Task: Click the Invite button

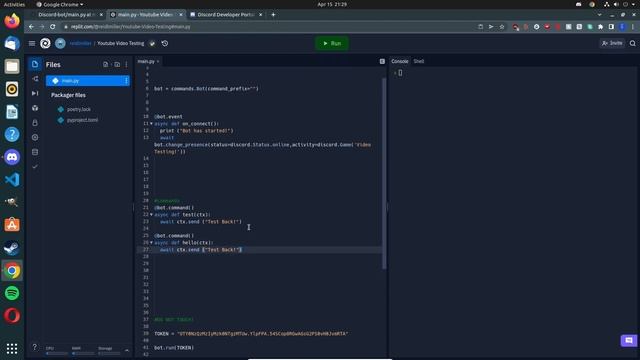Action: (x=612, y=43)
